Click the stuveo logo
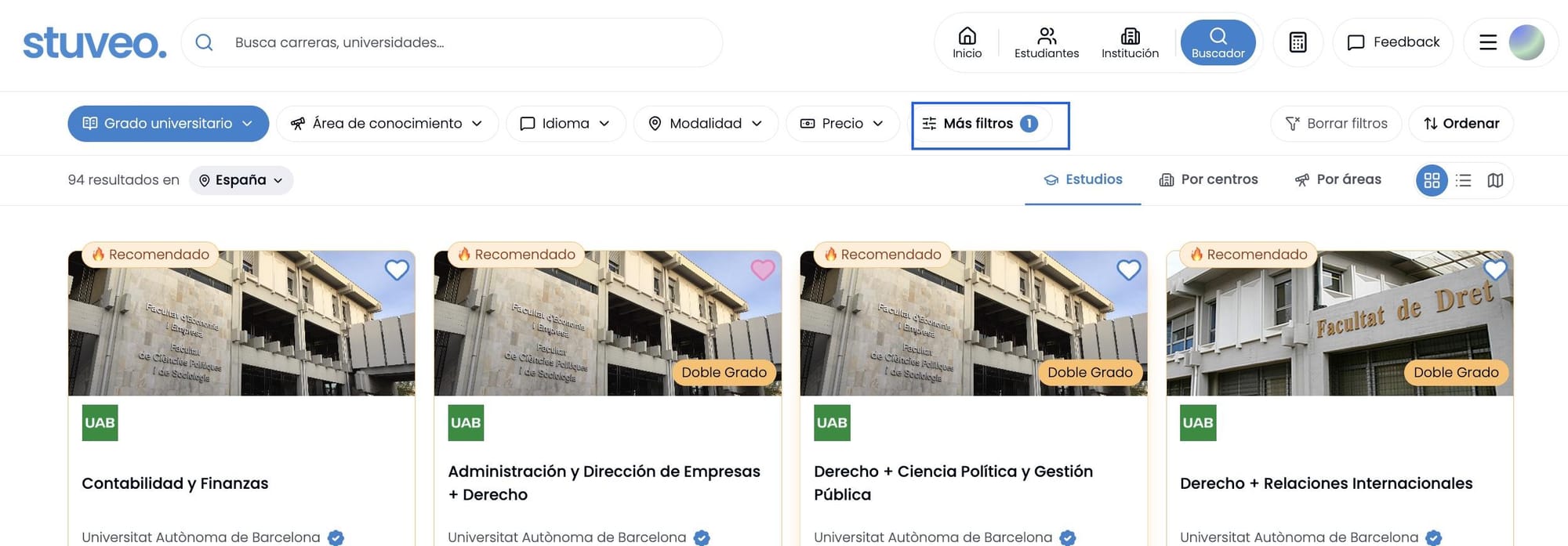The image size is (1568, 546). point(95,43)
